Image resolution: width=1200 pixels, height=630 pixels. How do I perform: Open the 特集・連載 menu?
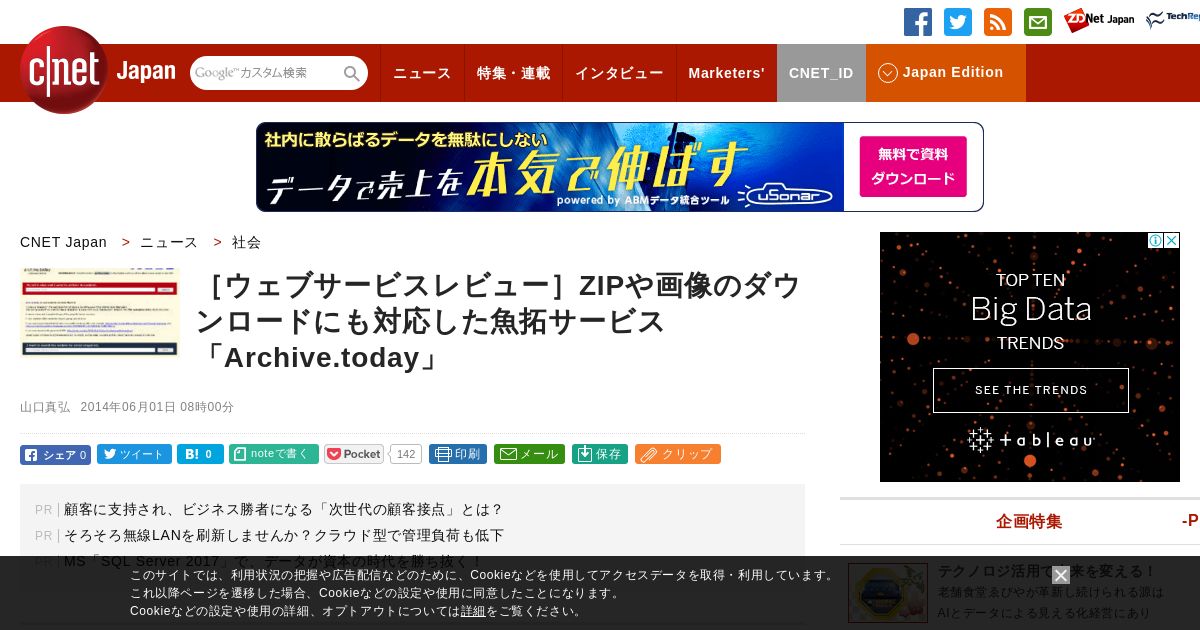pyautogui.click(x=514, y=73)
